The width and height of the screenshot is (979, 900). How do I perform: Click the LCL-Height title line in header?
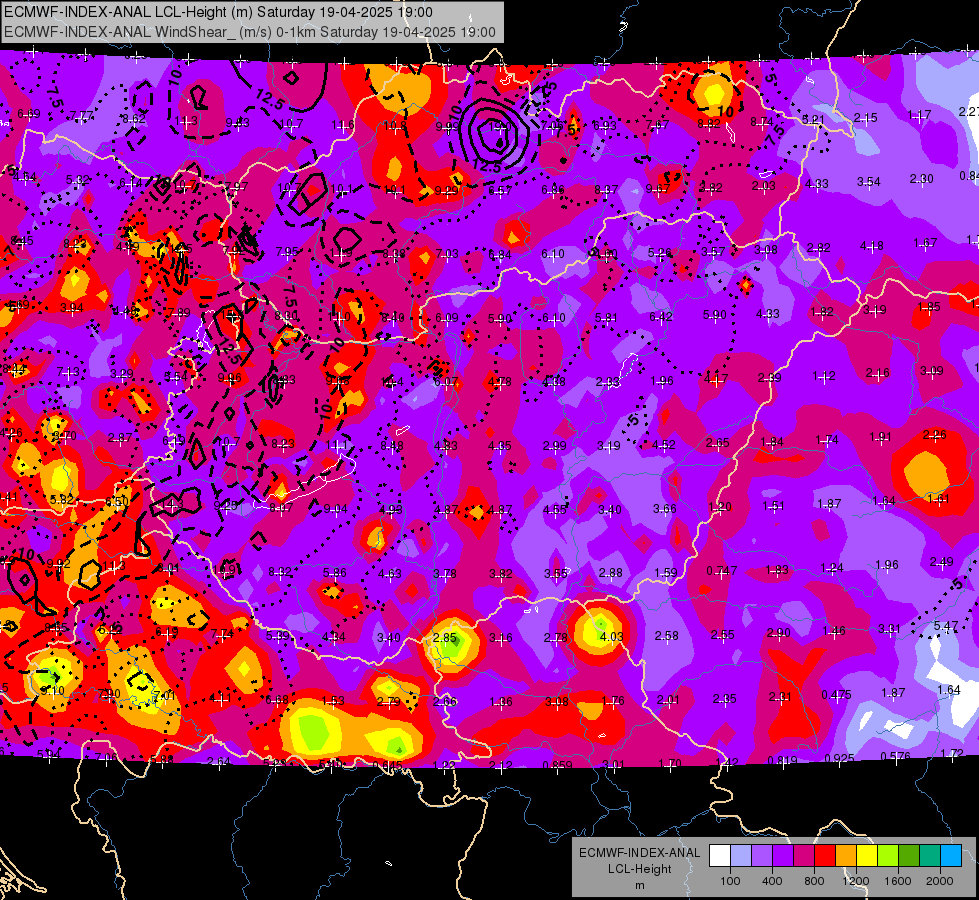point(219,12)
